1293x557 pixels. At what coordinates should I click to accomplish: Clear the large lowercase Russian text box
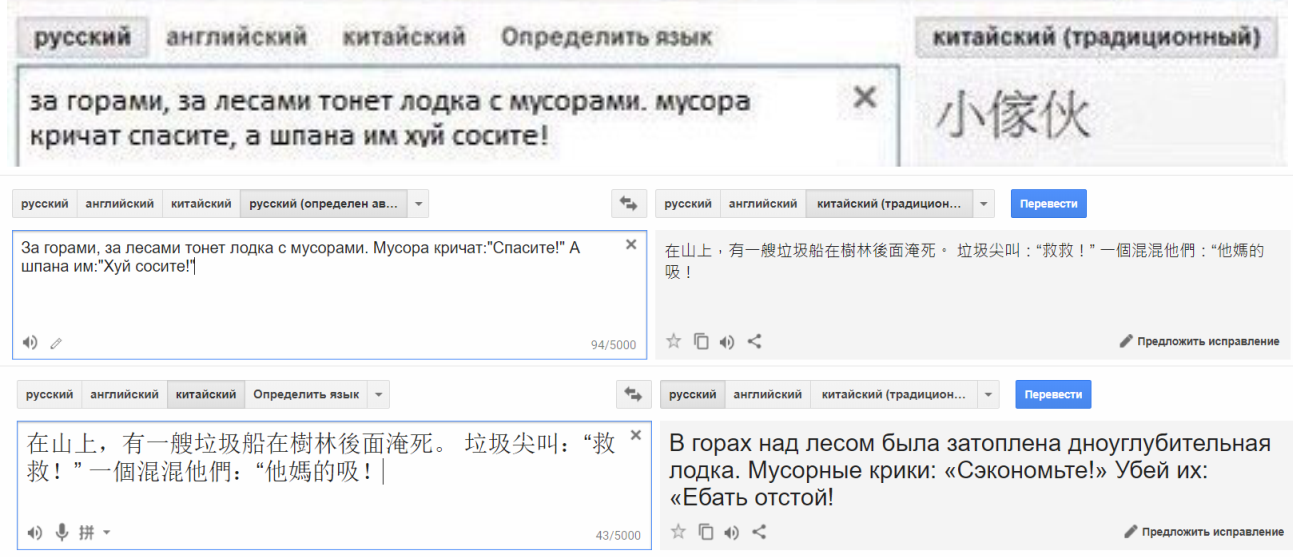[x=864, y=97]
